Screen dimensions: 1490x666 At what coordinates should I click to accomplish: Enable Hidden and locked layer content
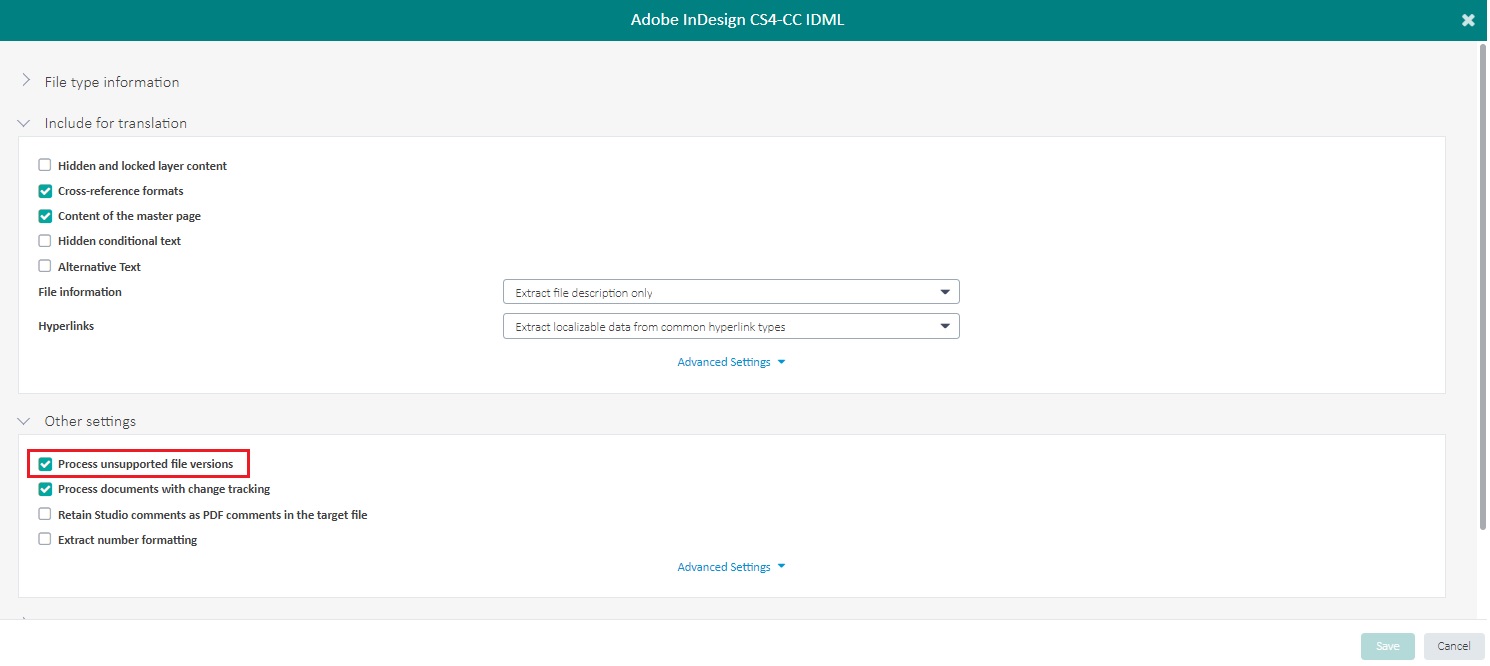45,165
